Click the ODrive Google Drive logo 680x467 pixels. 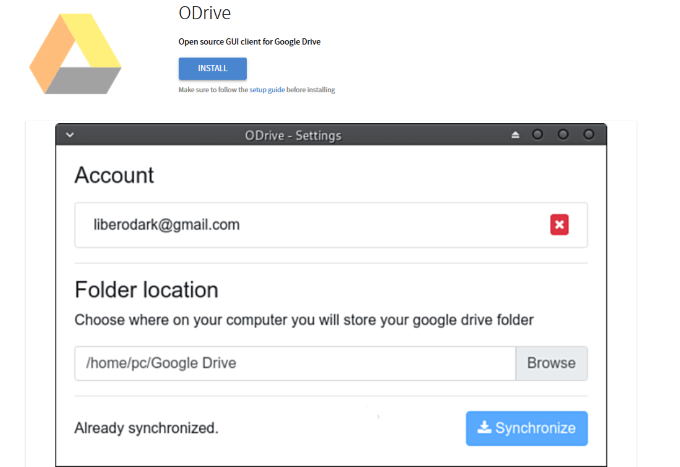tap(75, 54)
